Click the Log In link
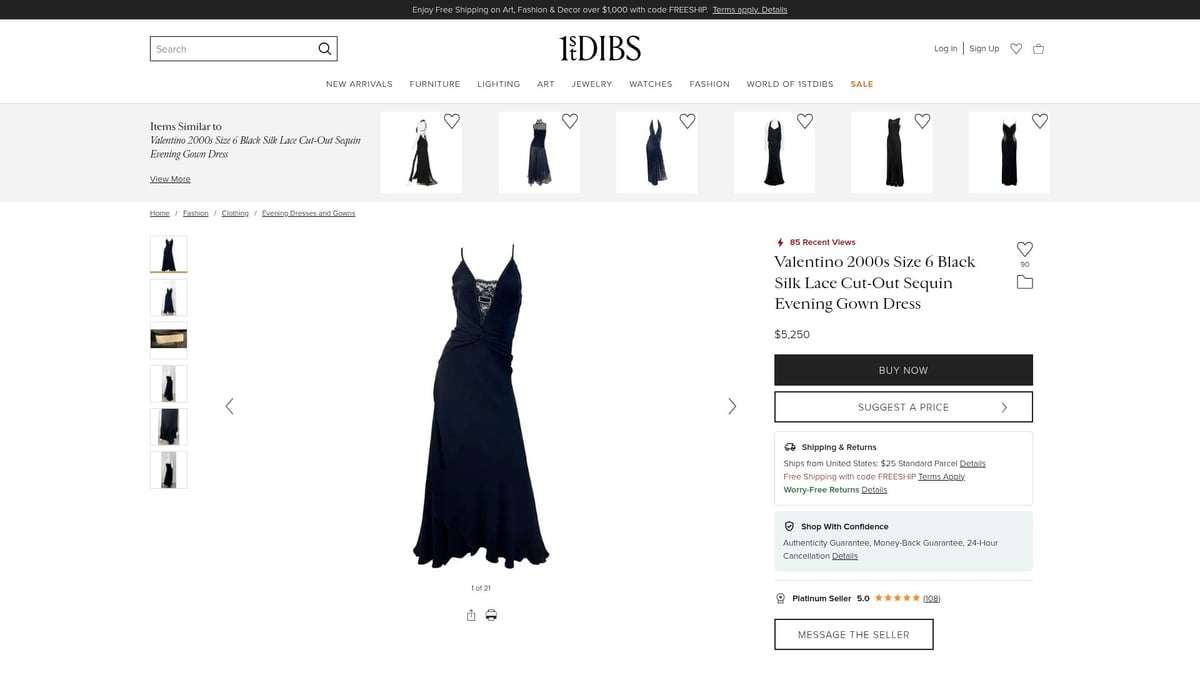The height and width of the screenshot is (675, 1200). [x=946, y=49]
